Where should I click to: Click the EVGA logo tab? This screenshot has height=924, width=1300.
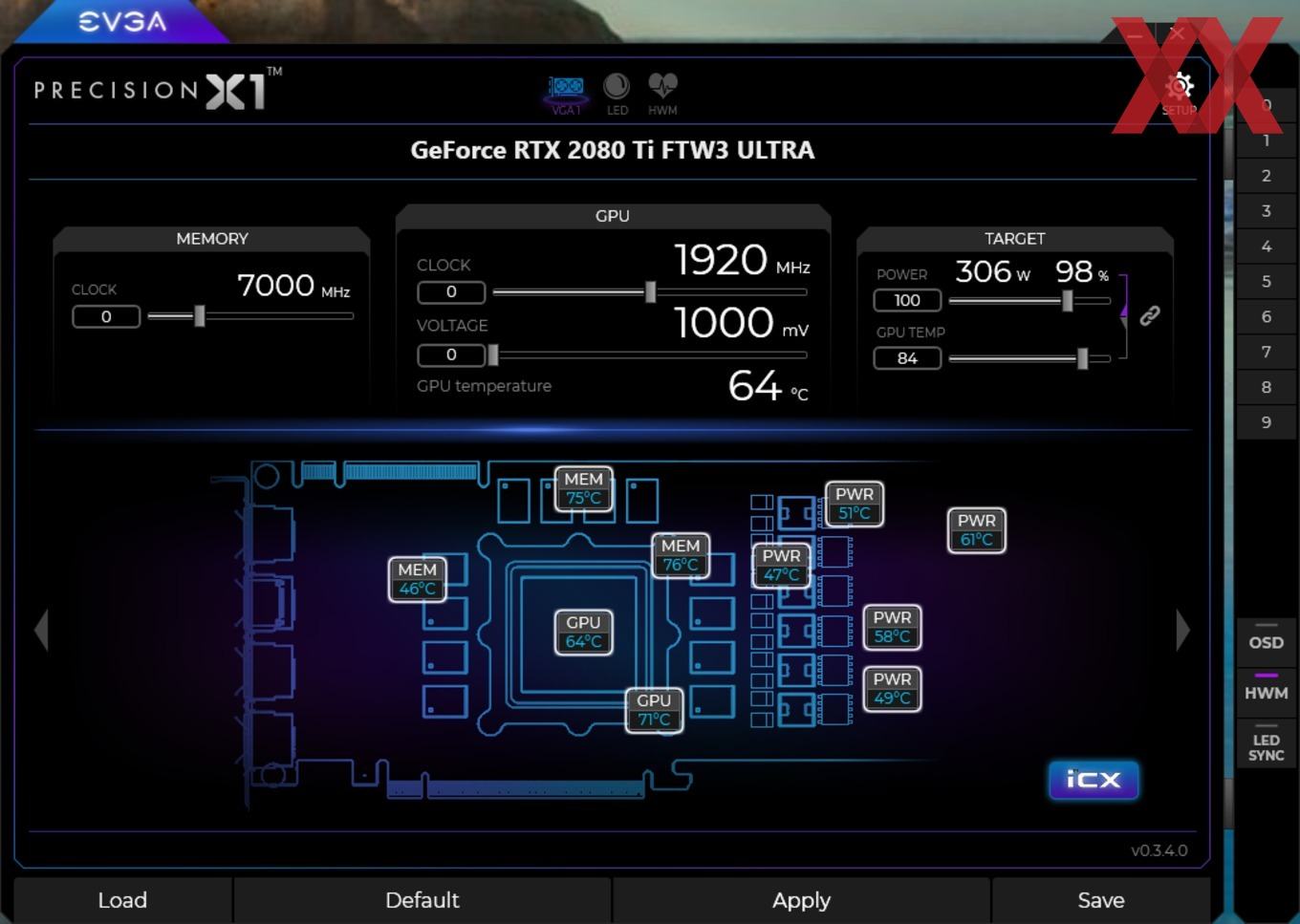tap(122, 21)
